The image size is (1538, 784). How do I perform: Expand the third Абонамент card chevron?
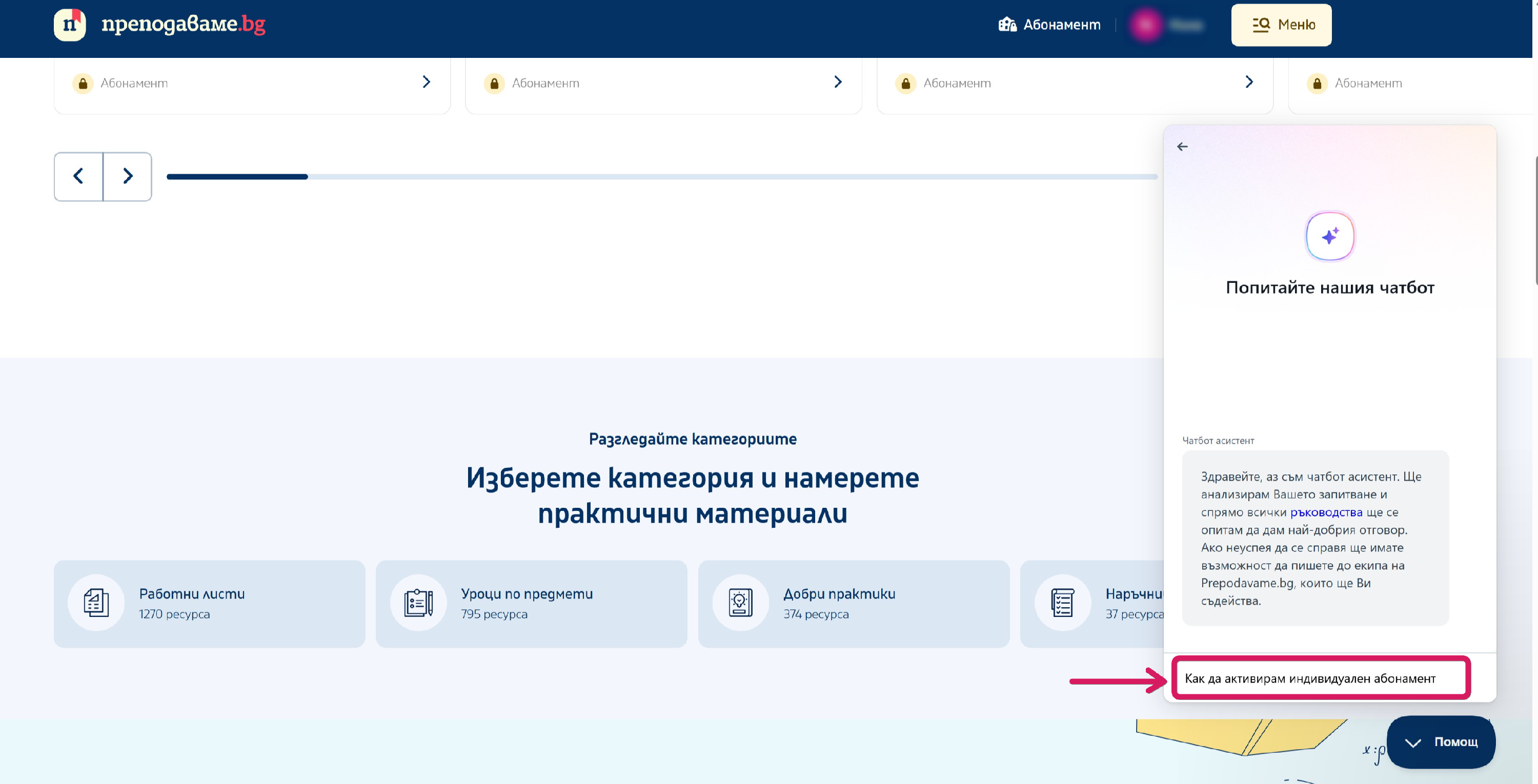[1249, 82]
